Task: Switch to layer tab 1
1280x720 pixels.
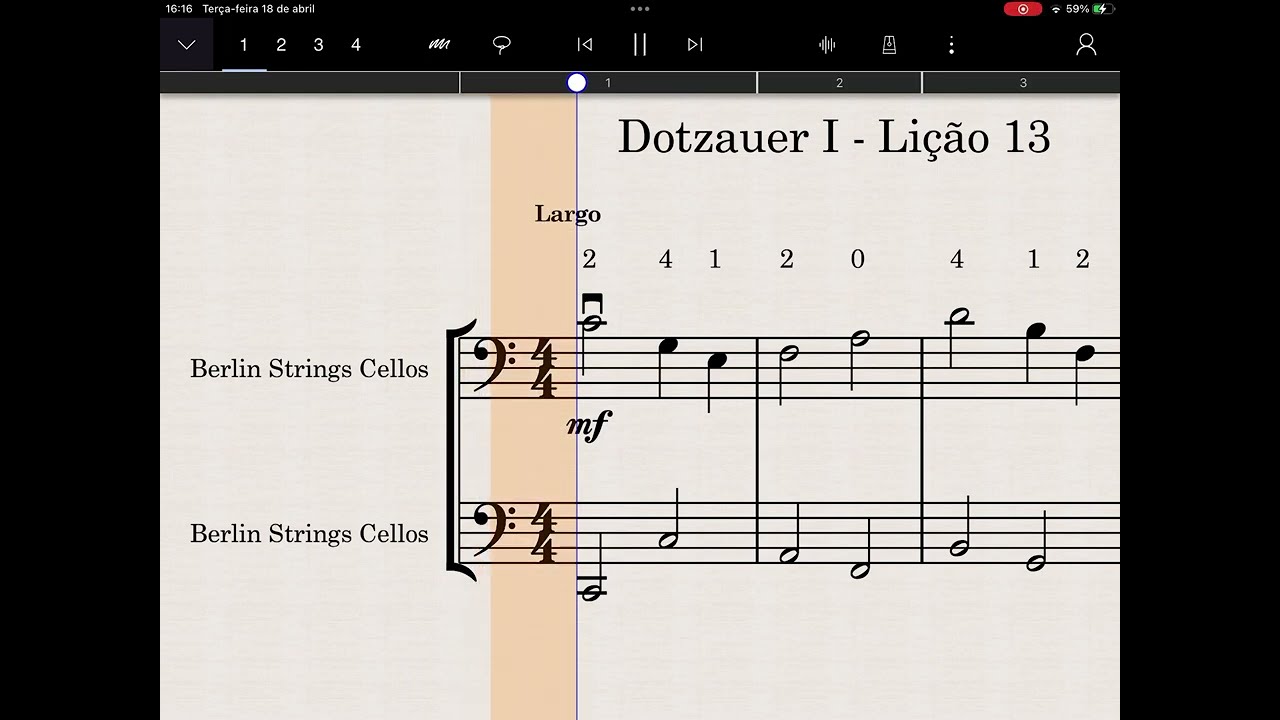Action: [244, 45]
